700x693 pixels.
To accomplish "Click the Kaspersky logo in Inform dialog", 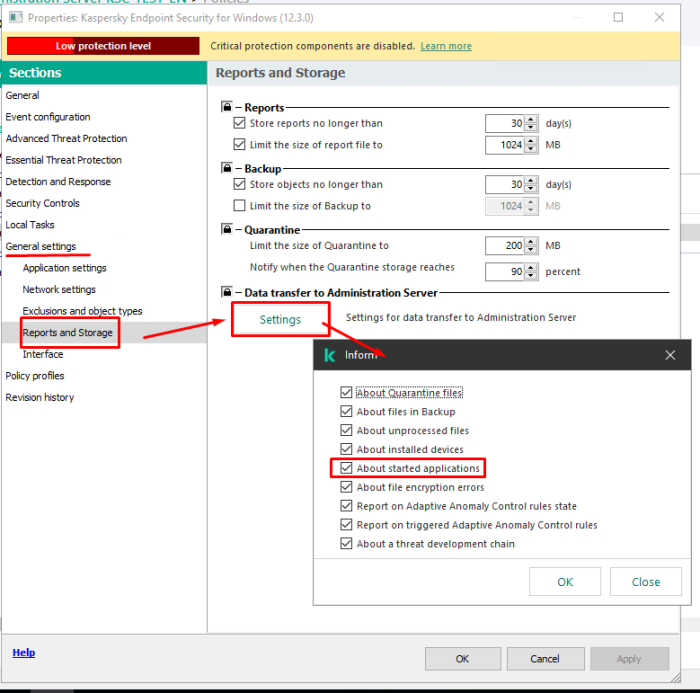I will (329, 355).
